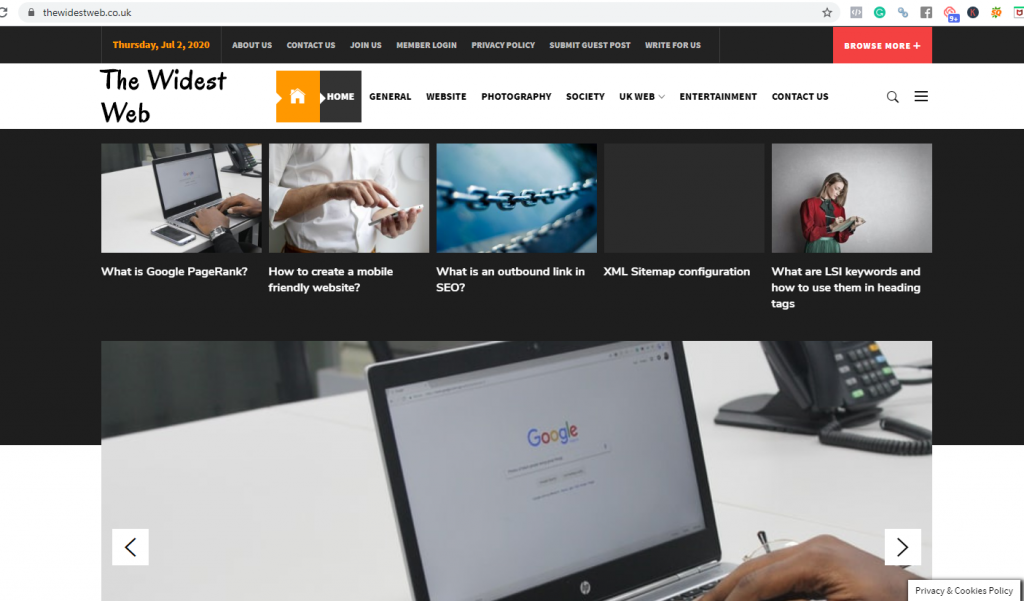The image size is (1024, 601).
Task: Click the large Google laptop slider image
Action: [x=516, y=470]
